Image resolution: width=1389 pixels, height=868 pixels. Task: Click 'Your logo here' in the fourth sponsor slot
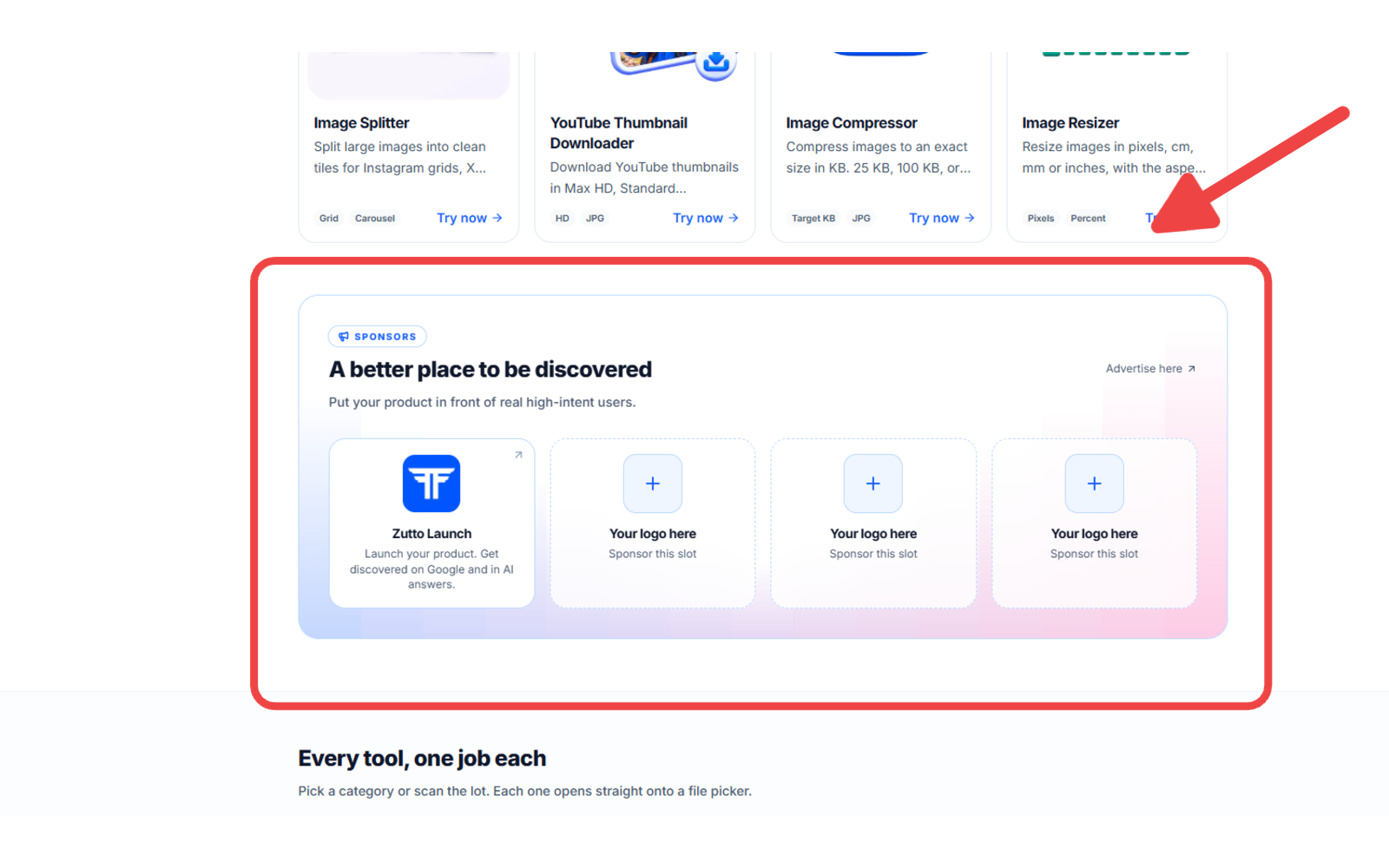click(1094, 534)
